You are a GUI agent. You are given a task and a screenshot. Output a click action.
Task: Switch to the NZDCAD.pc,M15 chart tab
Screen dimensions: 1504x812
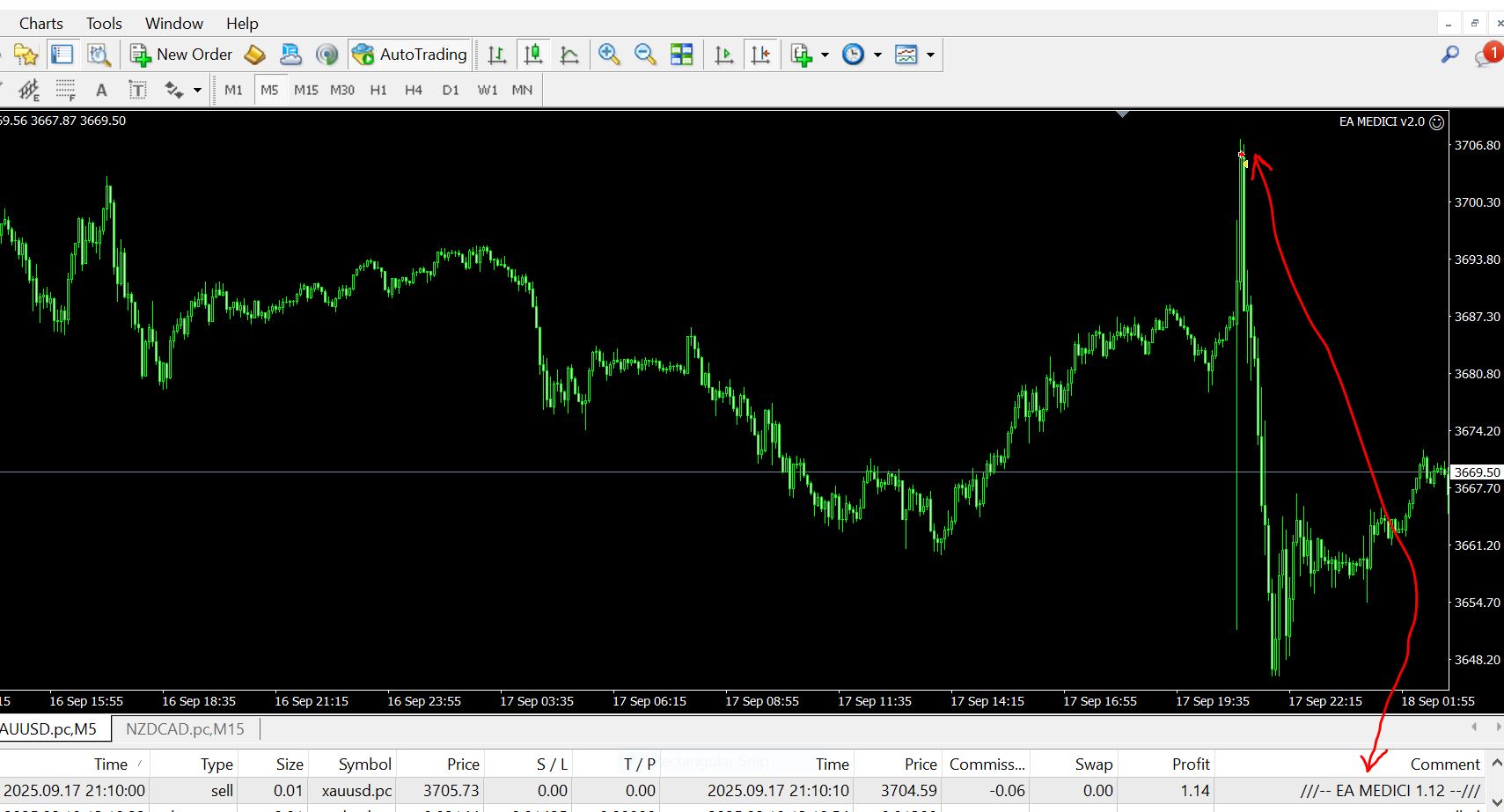coord(185,729)
